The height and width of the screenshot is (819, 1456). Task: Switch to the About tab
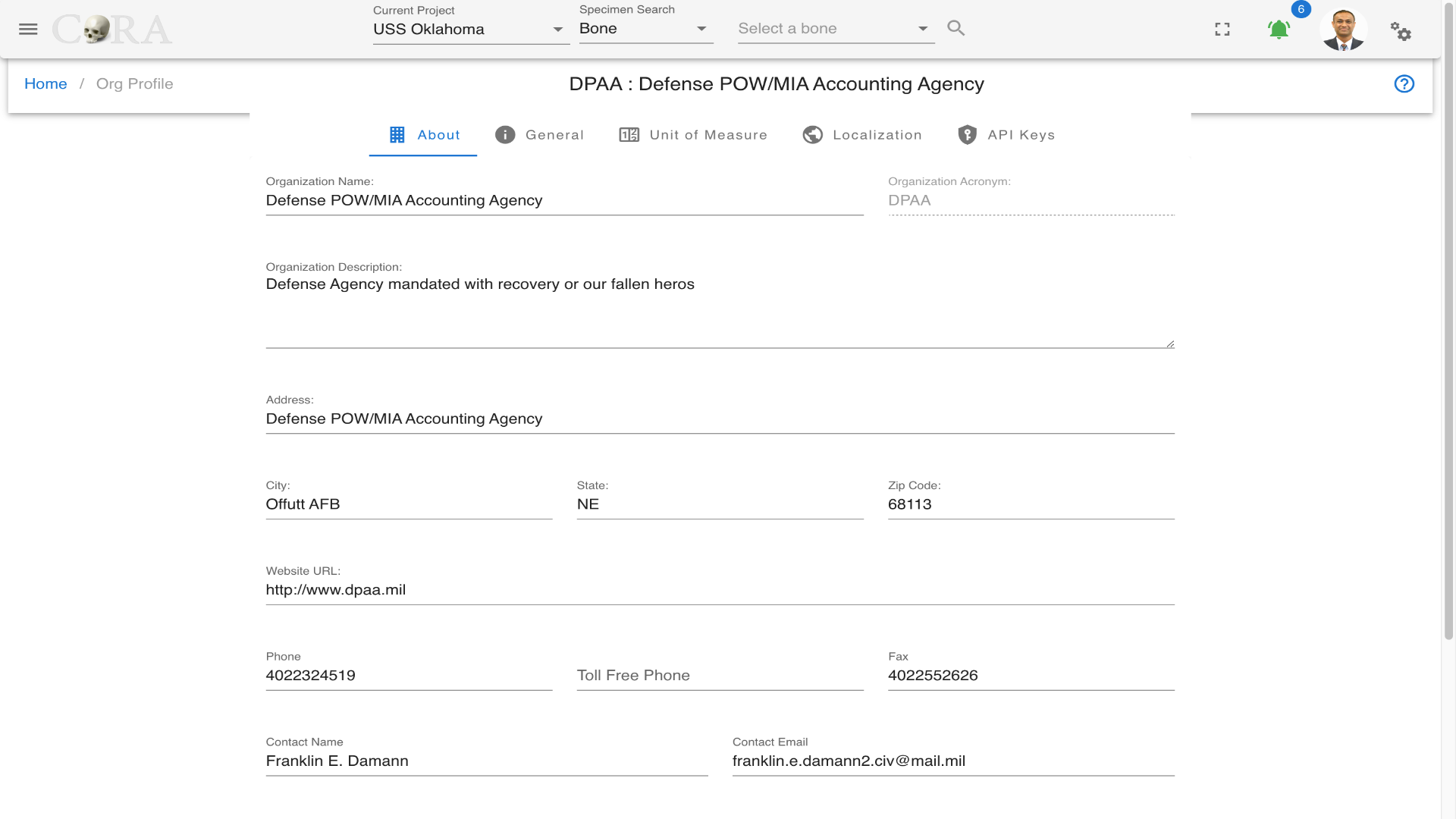coord(423,135)
